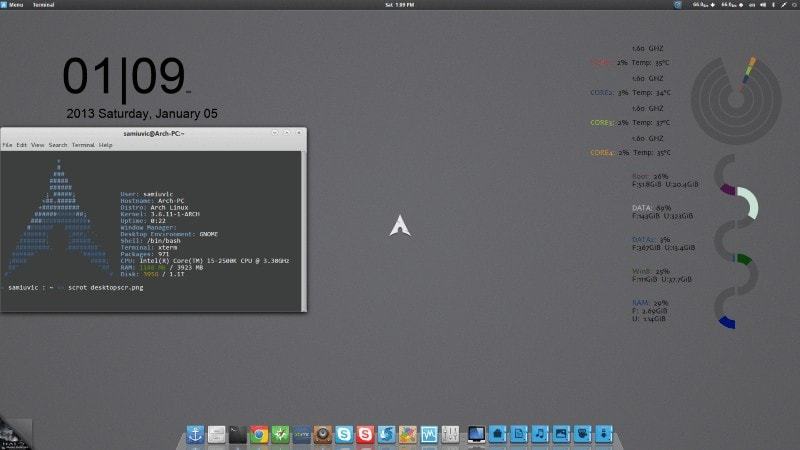Open the Help menu in terminal

pos(106,145)
